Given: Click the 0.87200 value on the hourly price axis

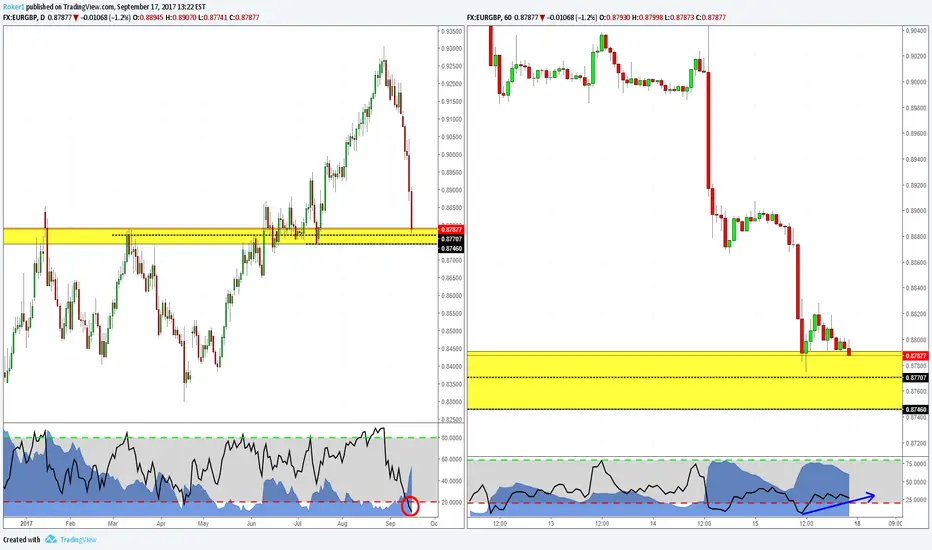Looking at the screenshot, I should click(x=916, y=443).
